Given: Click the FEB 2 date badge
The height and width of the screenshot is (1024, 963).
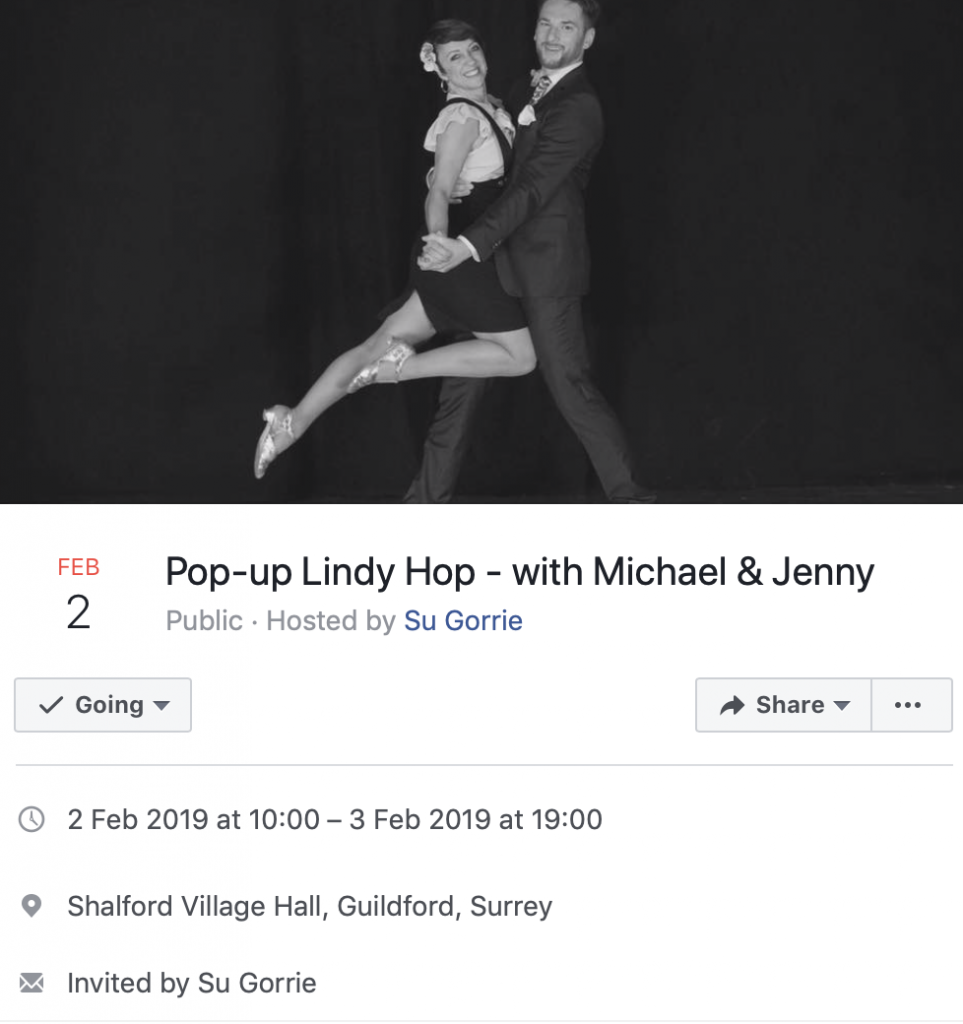Looking at the screenshot, I should [78, 594].
